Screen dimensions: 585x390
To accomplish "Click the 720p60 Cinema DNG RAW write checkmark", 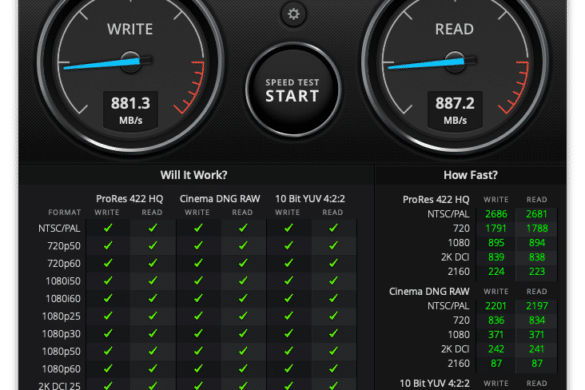I will 198,263.
